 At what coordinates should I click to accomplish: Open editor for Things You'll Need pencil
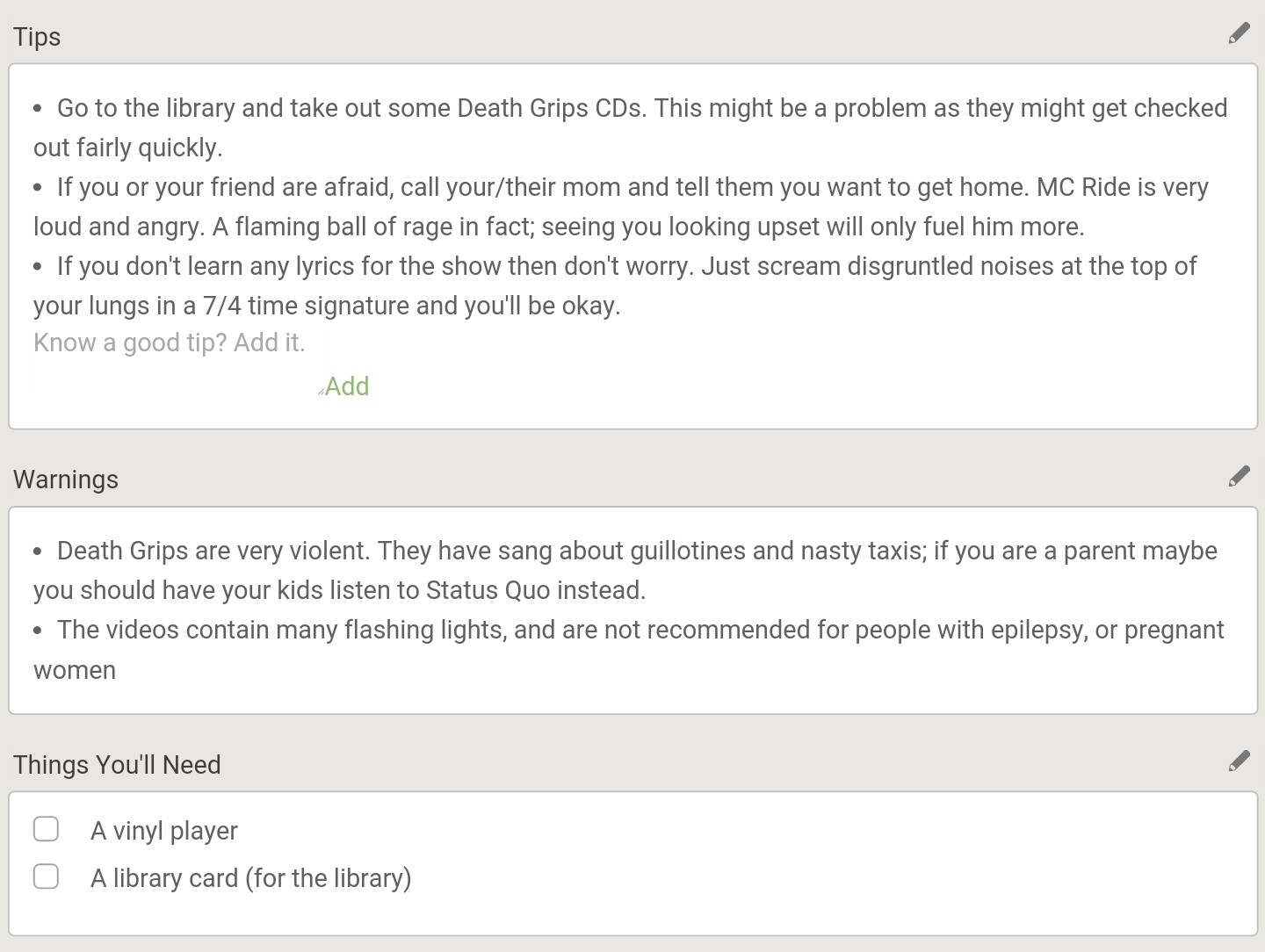[x=1239, y=761]
